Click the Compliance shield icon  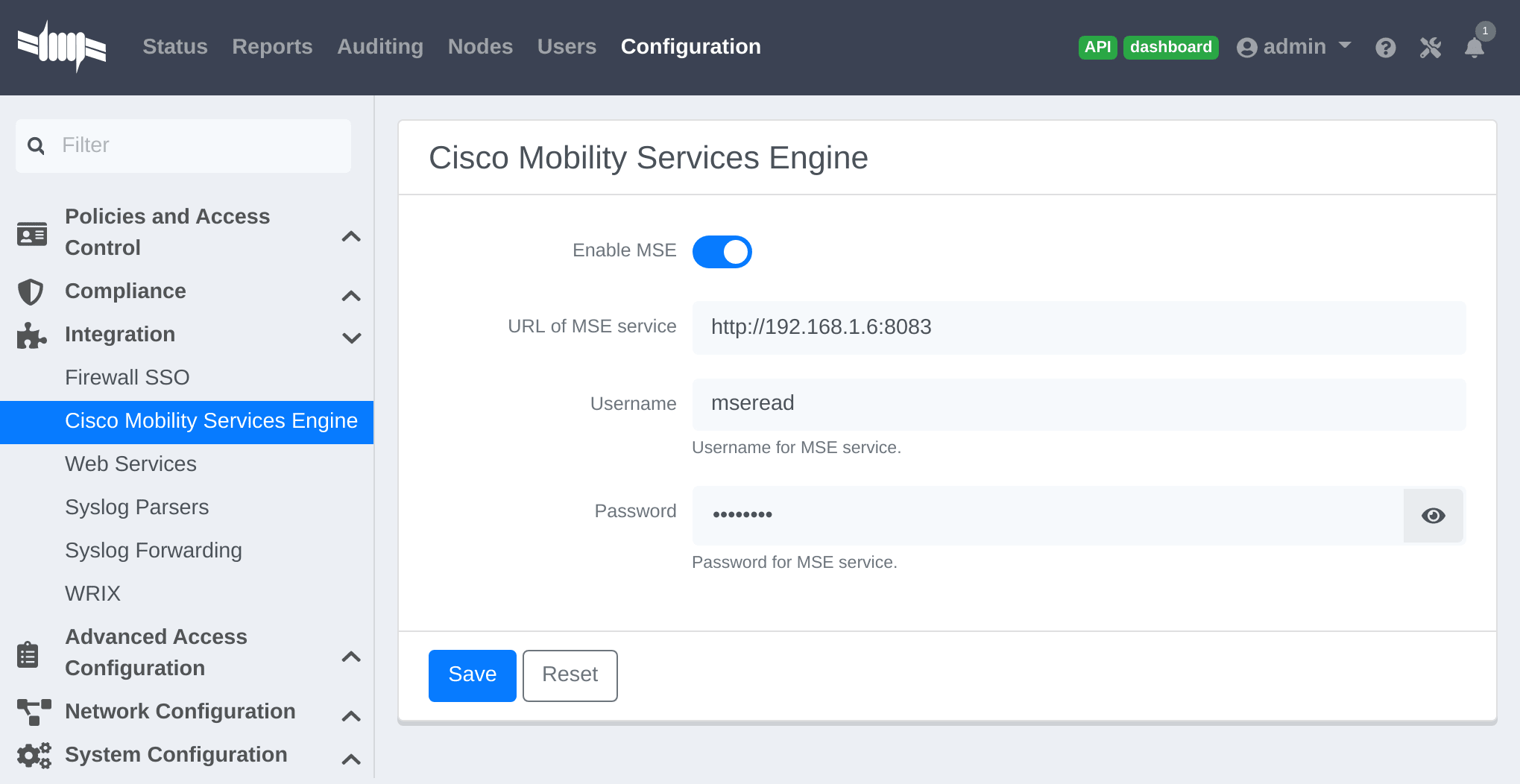(31, 291)
